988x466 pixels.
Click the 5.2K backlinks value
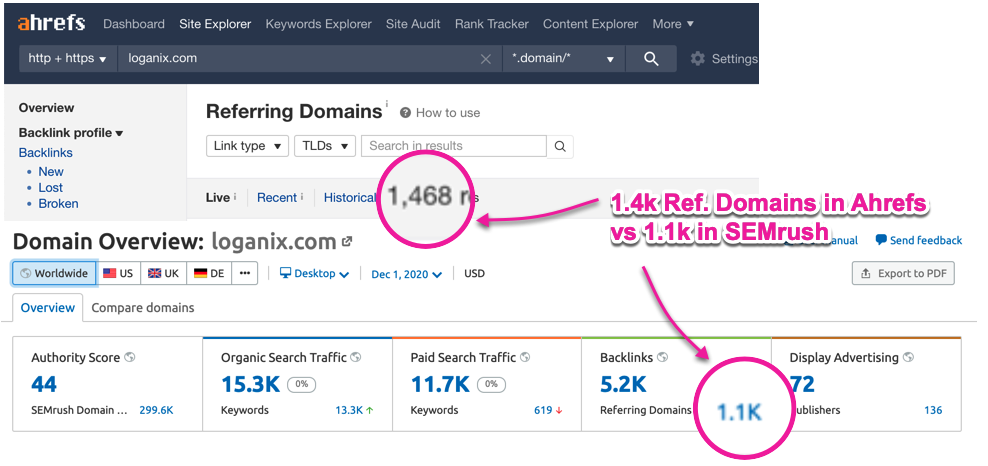click(x=623, y=384)
